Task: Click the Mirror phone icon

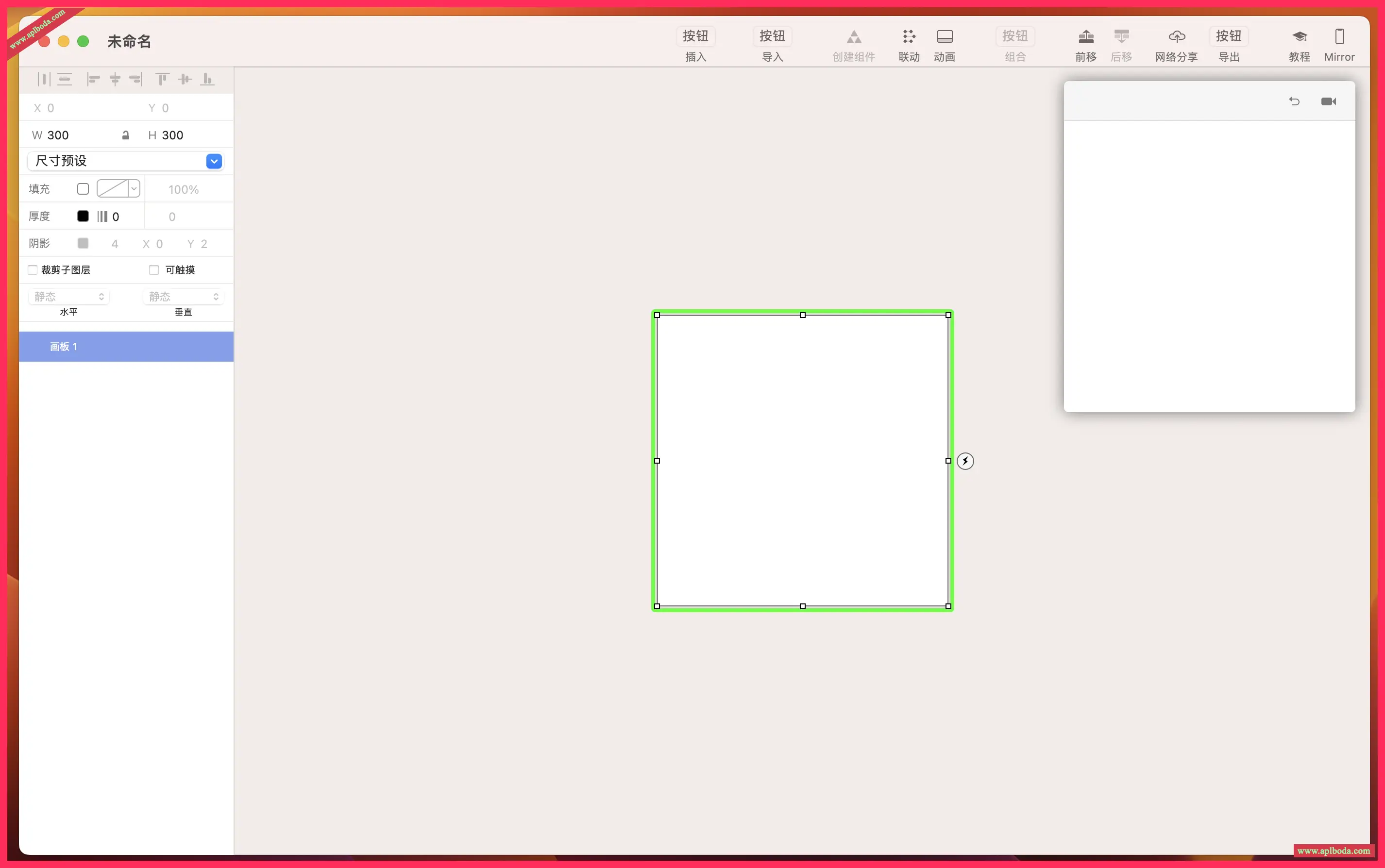Action: coord(1339,37)
